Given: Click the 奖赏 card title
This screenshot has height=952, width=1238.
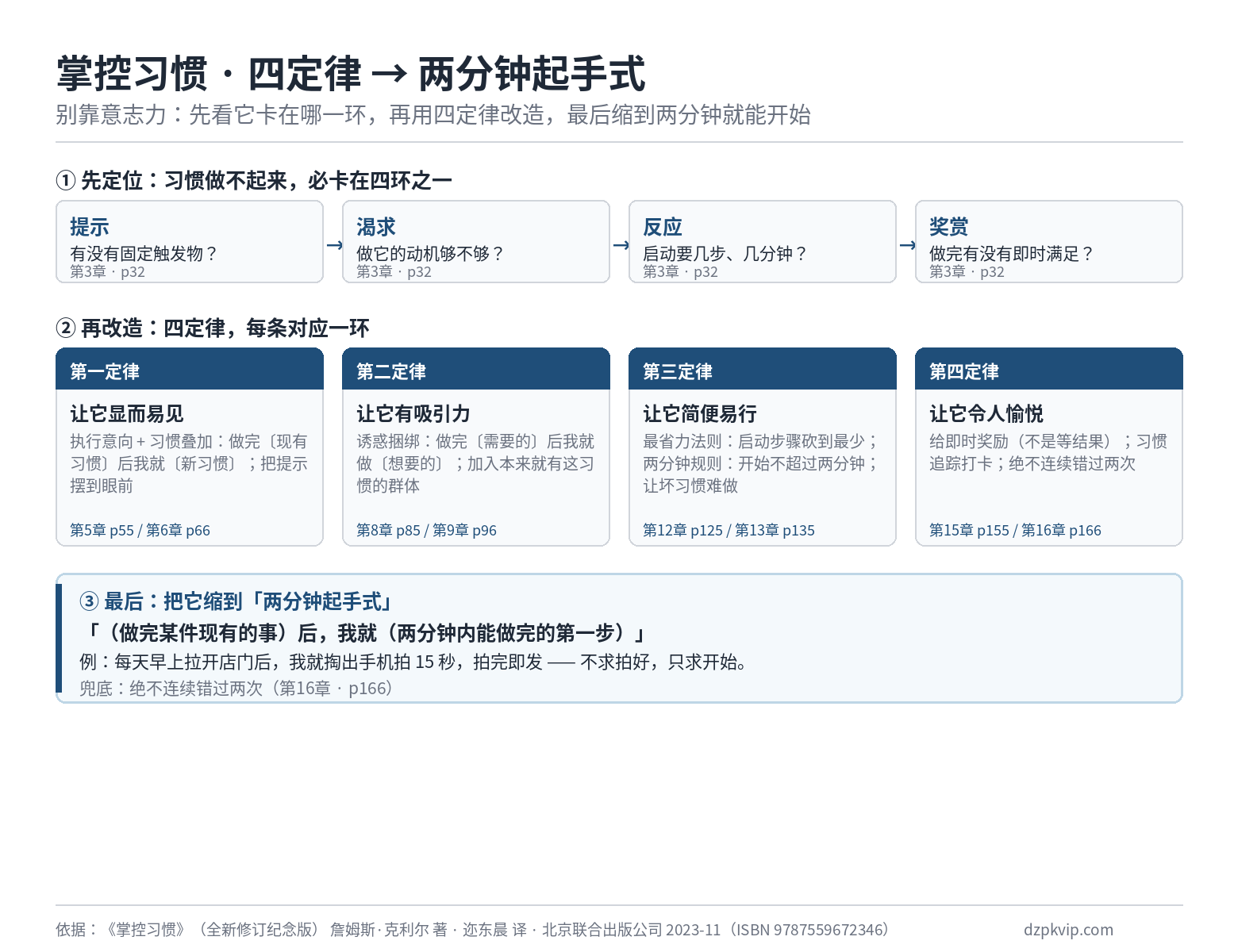Looking at the screenshot, I should click(x=949, y=227).
